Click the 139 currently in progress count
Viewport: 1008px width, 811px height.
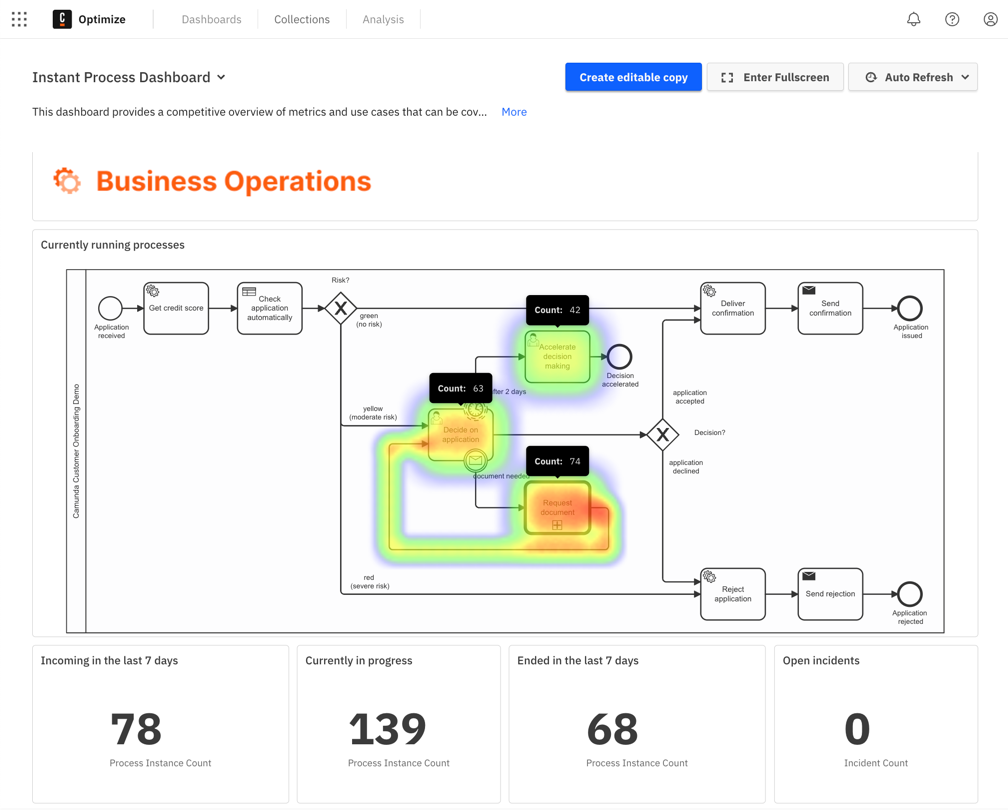tap(388, 729)
